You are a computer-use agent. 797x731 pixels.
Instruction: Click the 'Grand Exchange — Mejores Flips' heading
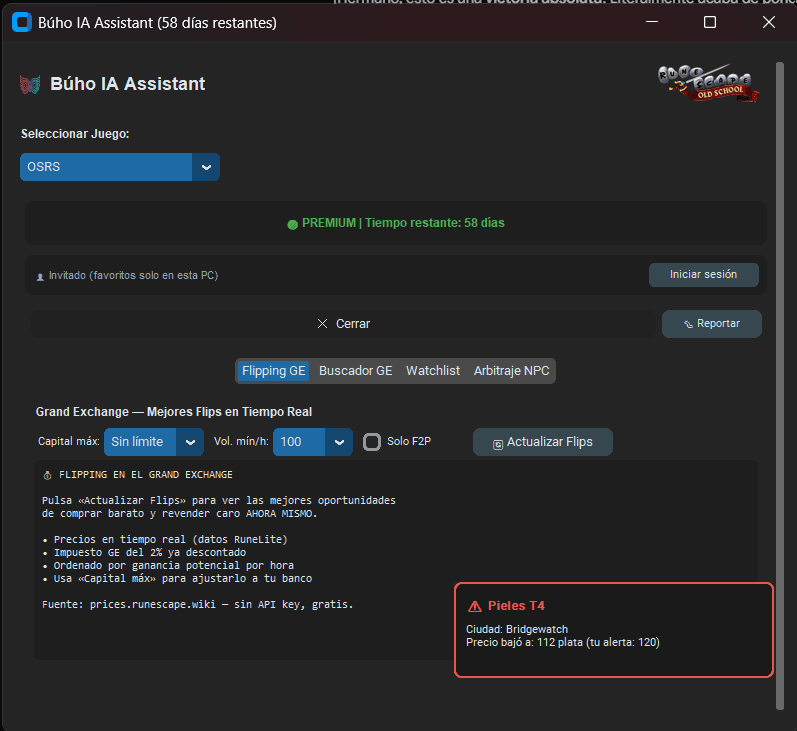coord(174,412)
